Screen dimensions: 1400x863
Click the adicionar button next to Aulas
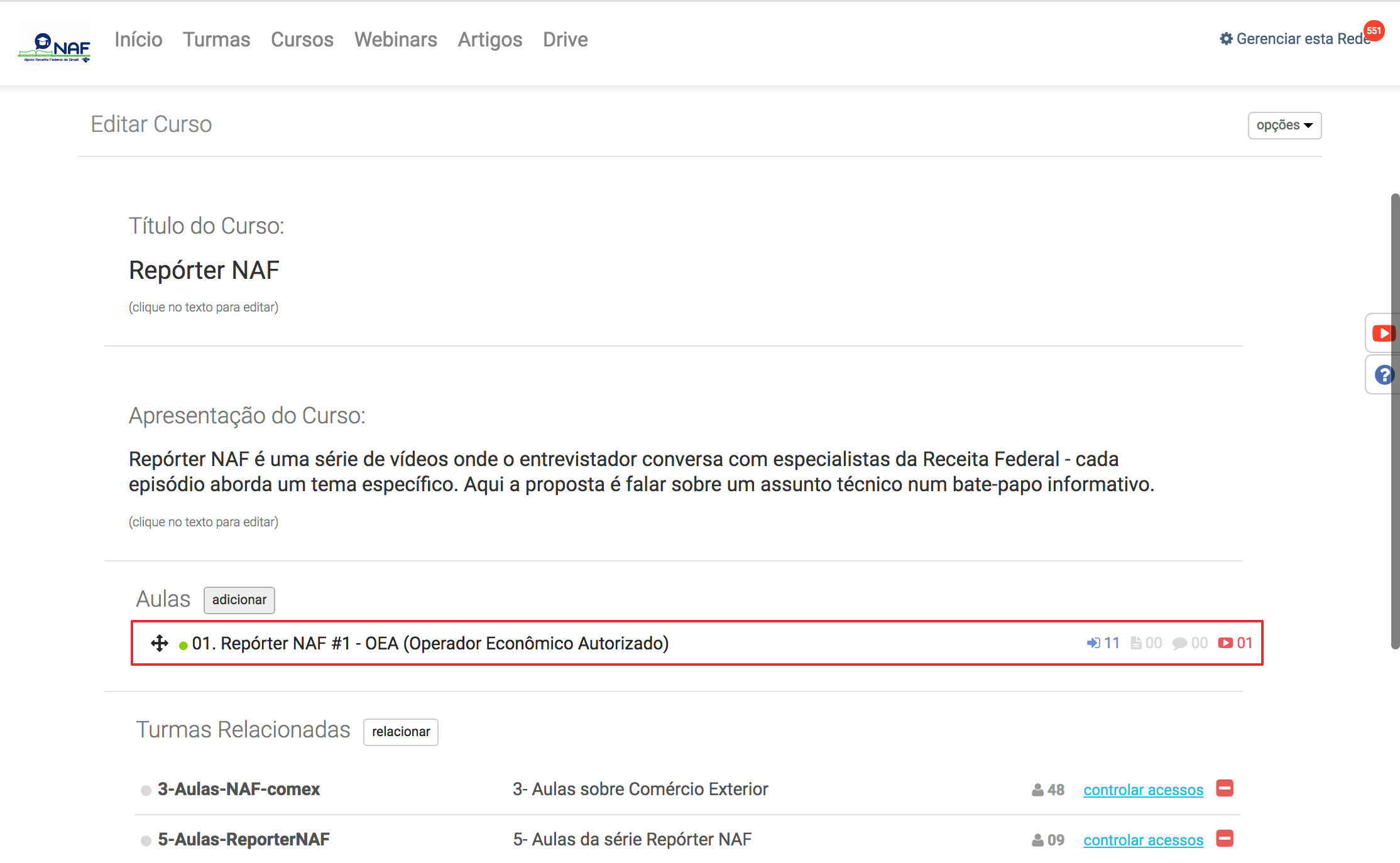pyautogui.click(x=239, y=600)
